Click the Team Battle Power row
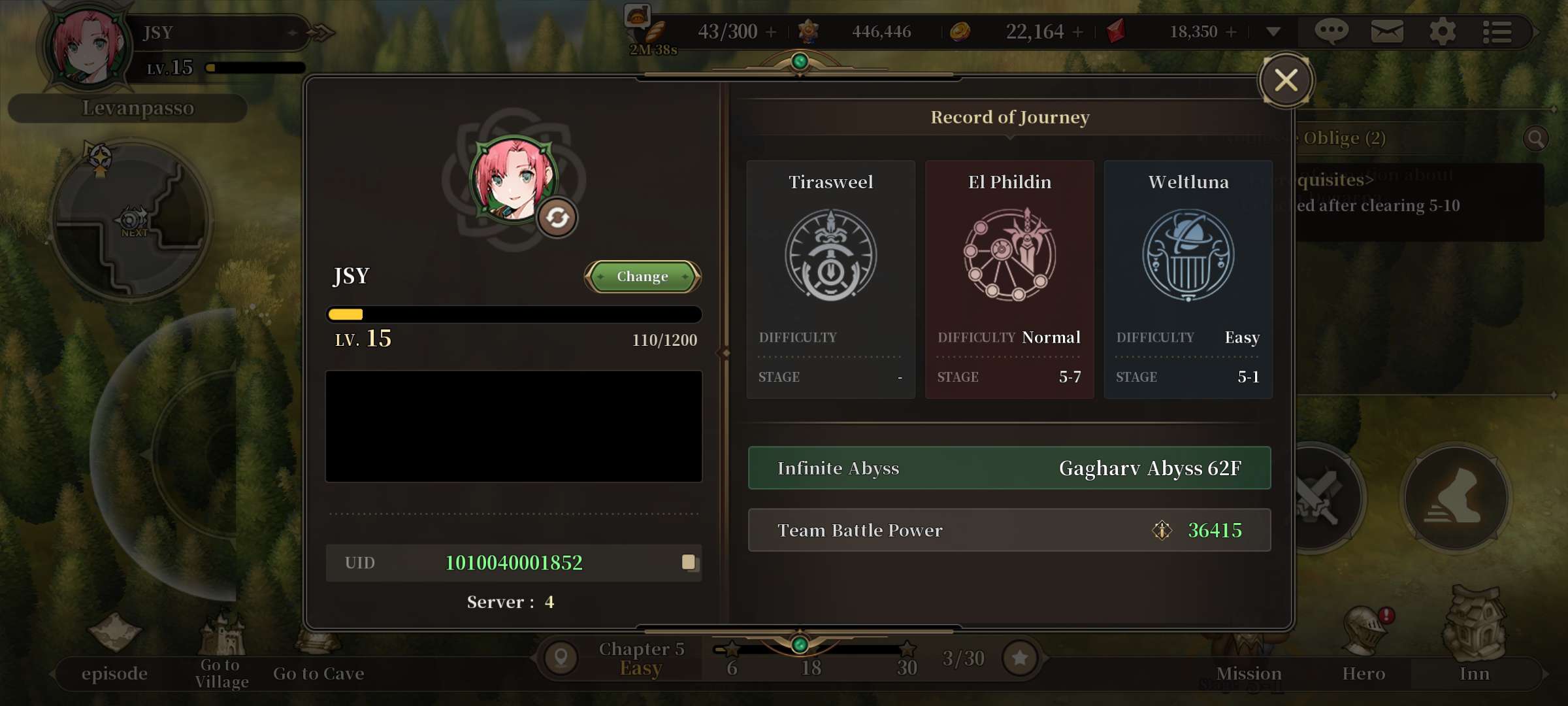This screenshot has width=1568, height=706. (x=1009, y=530)
